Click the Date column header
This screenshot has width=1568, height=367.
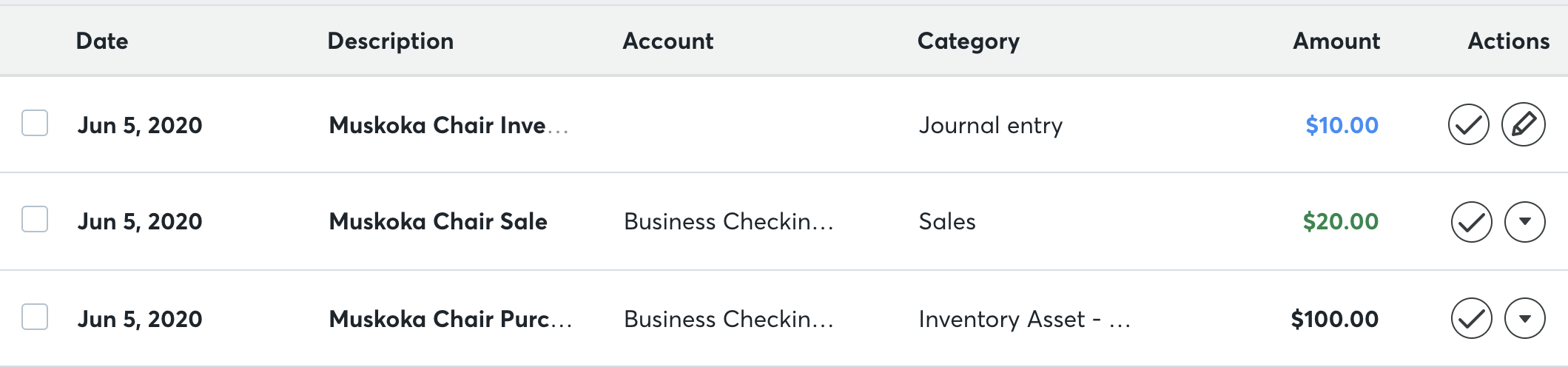(x=102, y=41)
